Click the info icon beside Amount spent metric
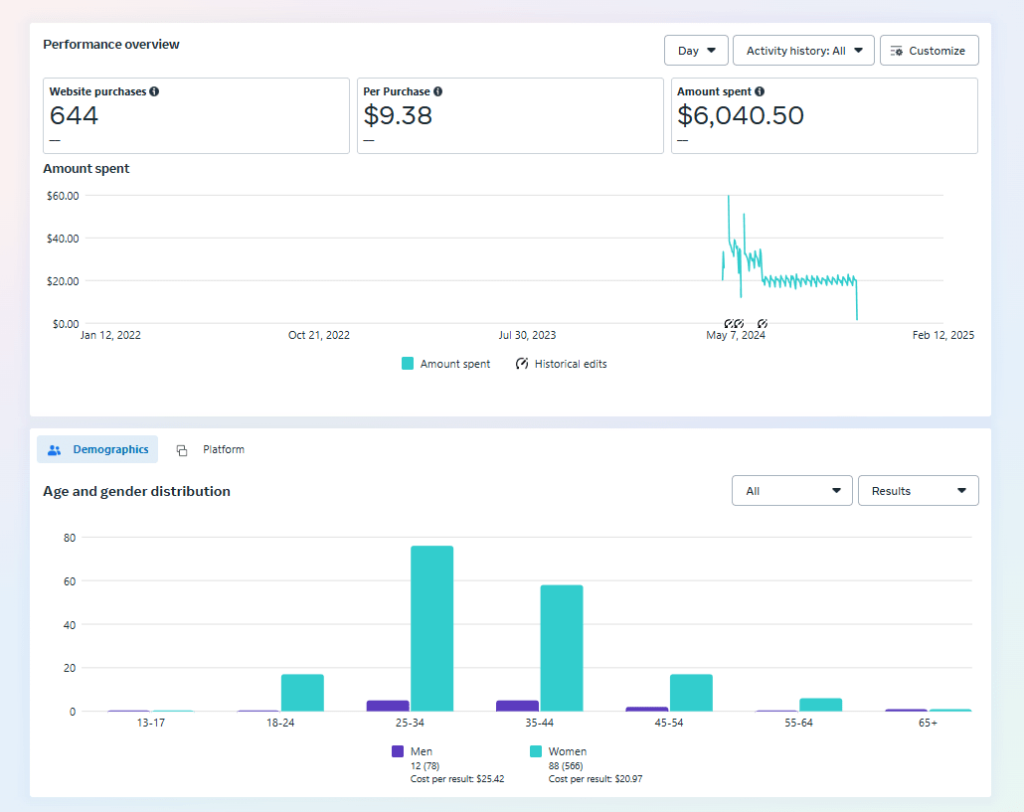1024x812 pixels. coord(760,92)
